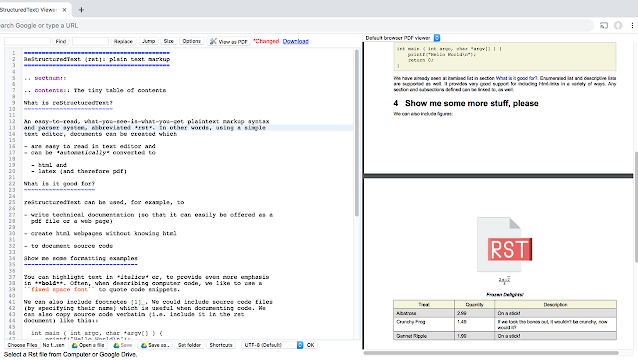Click the '*Changed' status text

coord(266,41)
